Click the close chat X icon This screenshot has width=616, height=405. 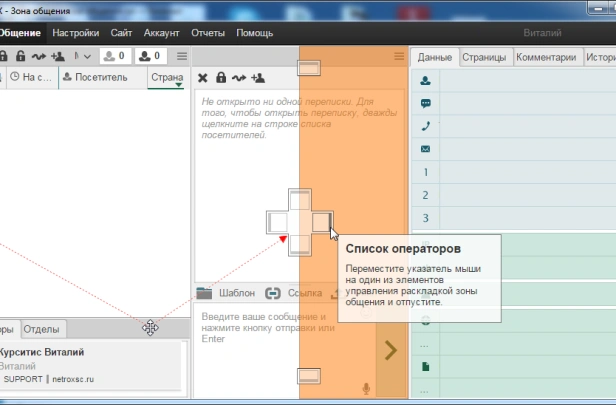tap(202, 78)
